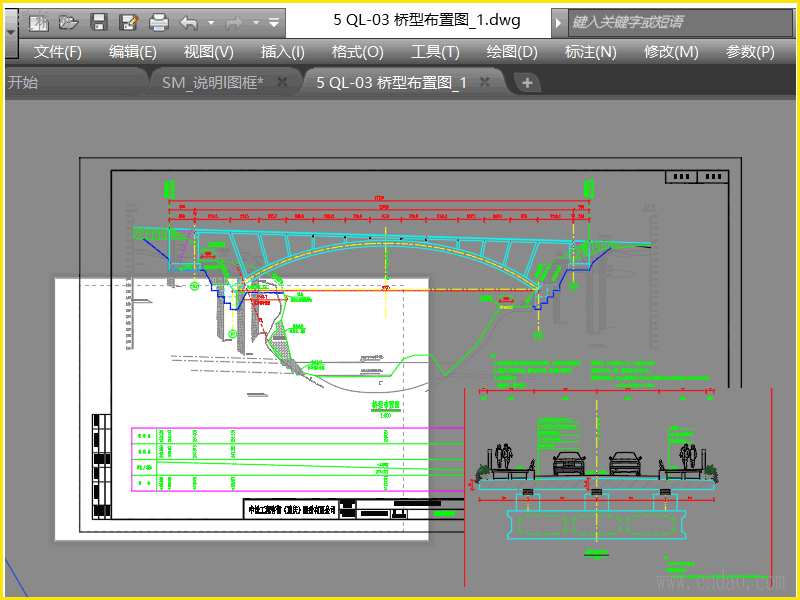This screenshot has width=800, height=600.
Task: Open the 插入(I) menu
Action: pyautogui.click(x=283, y=52)
